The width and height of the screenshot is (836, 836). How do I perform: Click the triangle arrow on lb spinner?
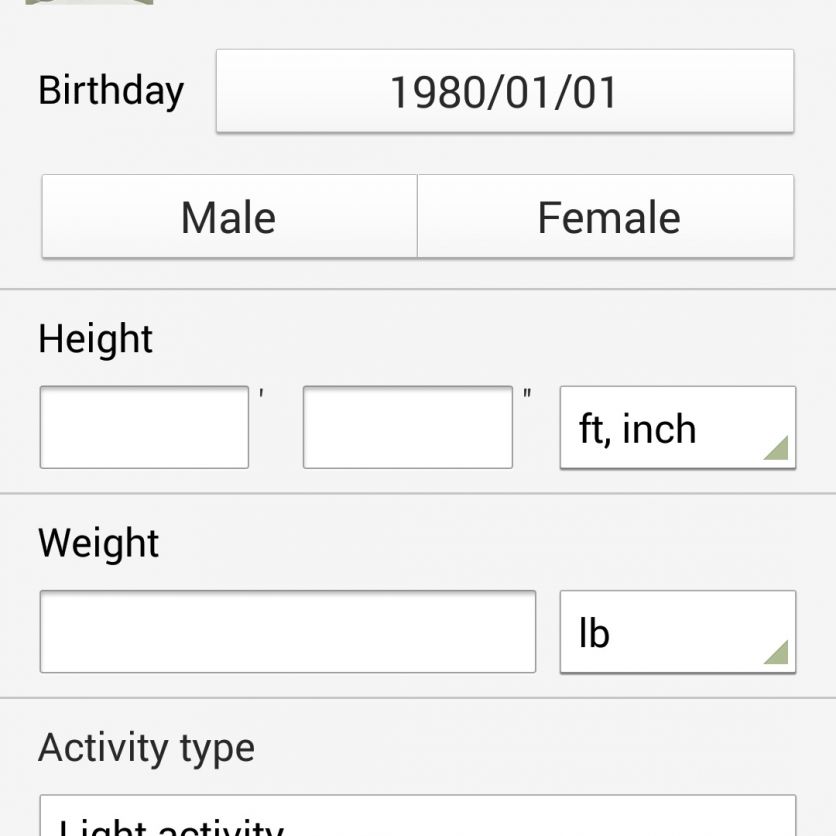pos(776,652)
